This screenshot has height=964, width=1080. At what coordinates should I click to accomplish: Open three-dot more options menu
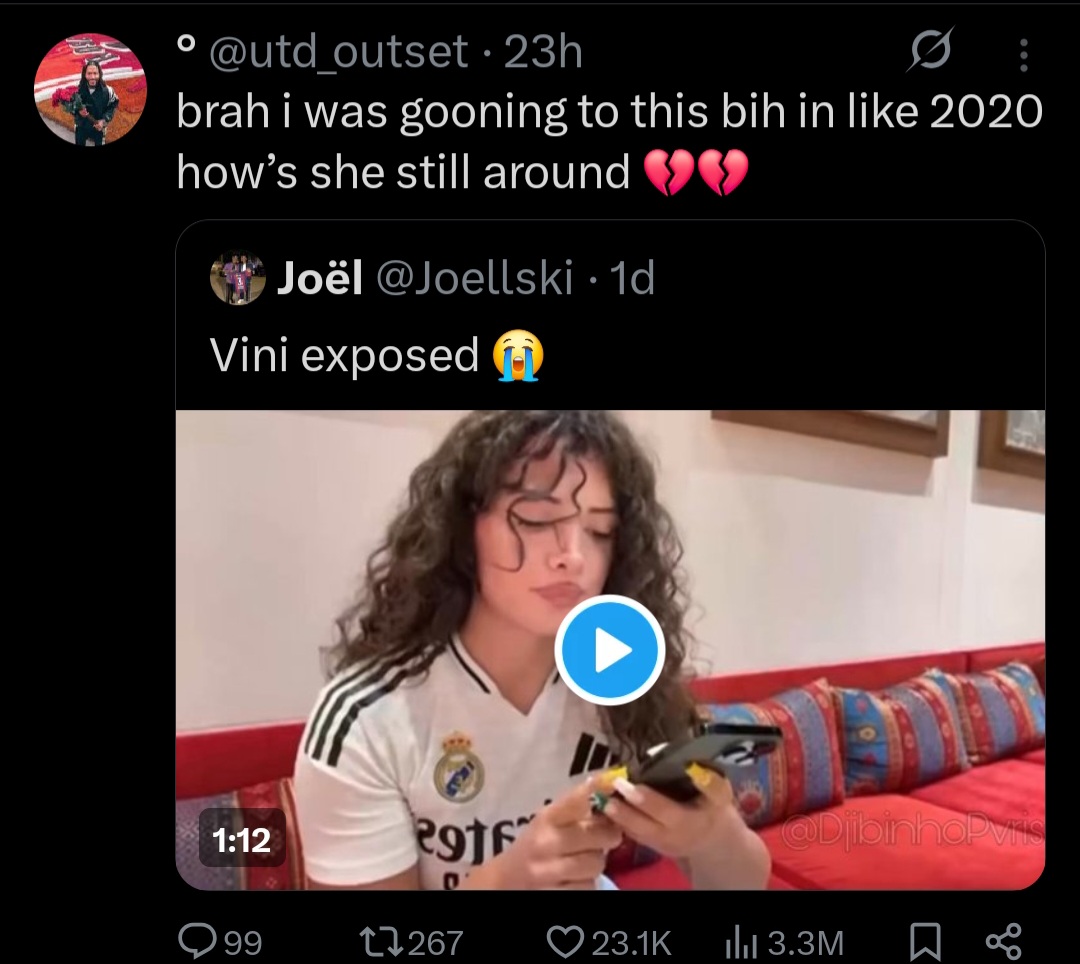click(1024, 54)
